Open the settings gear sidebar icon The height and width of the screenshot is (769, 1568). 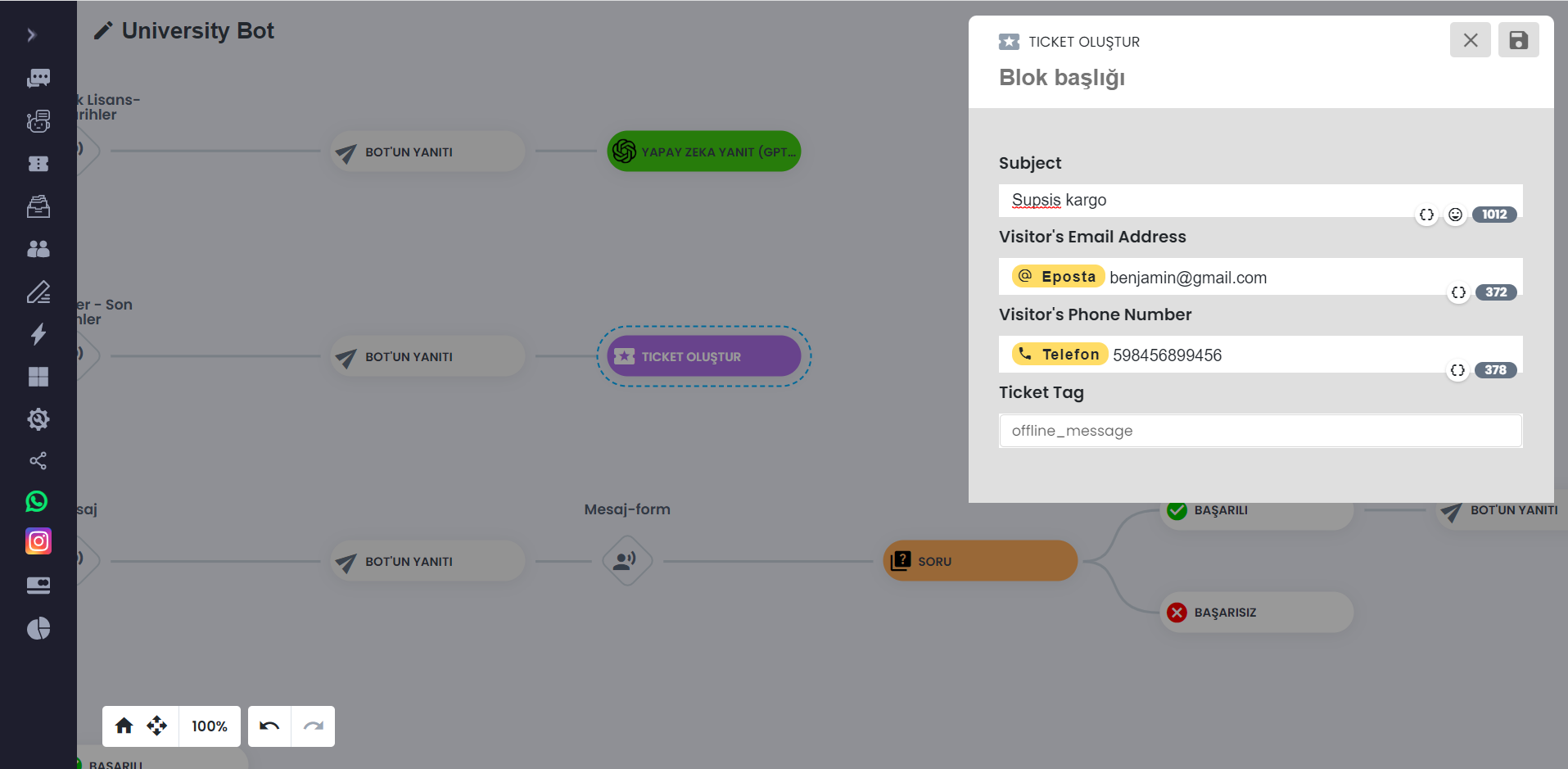pos(38,419)
